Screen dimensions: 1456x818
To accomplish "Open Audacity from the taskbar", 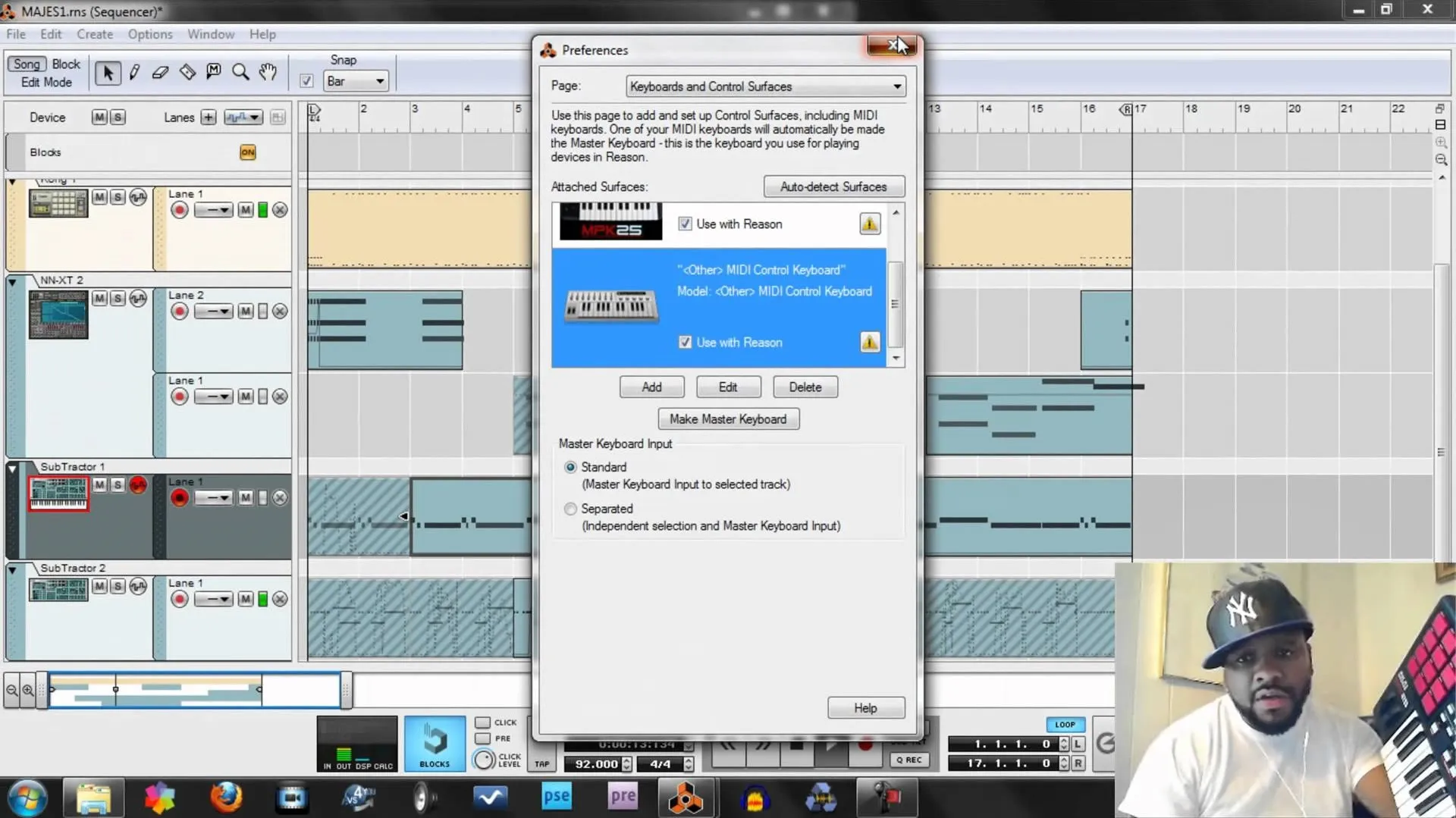I will (x=755, y=798).
